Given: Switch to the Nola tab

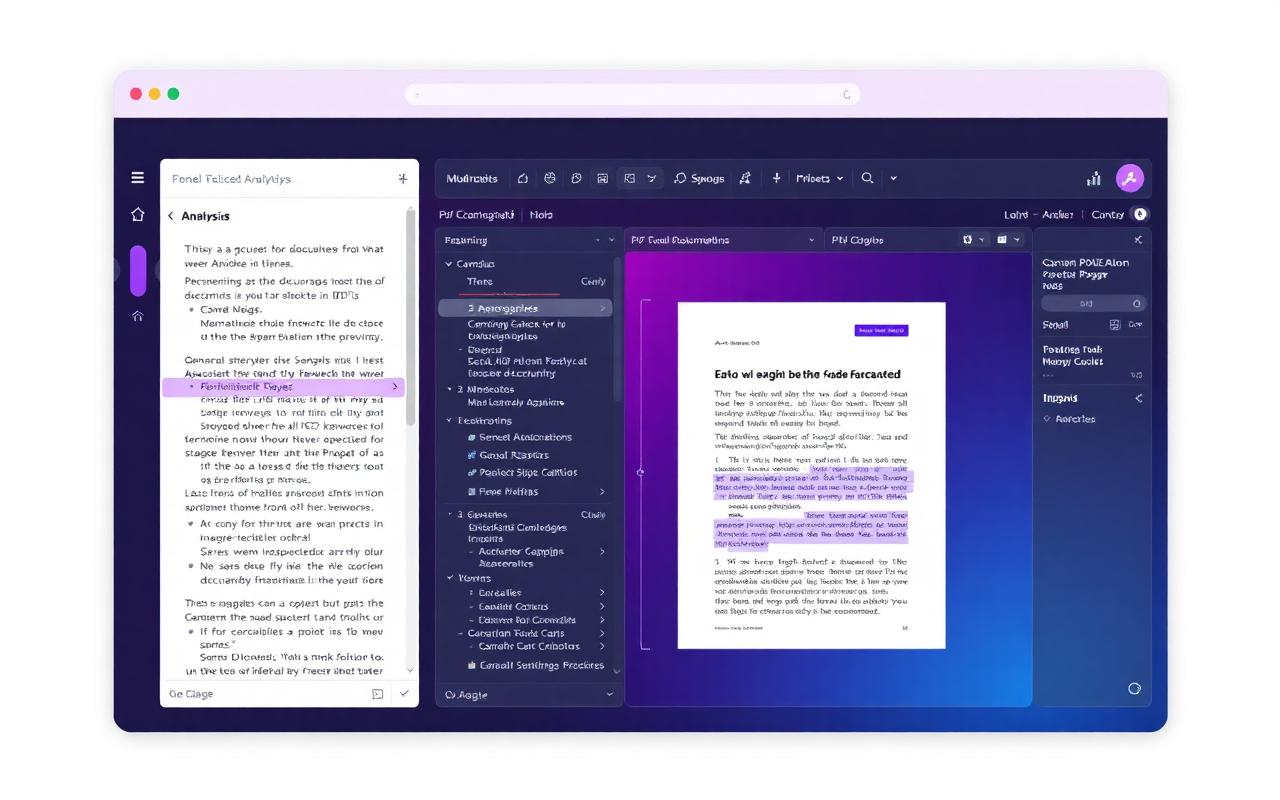Looking at the screenshot, I should coord(541,214).
